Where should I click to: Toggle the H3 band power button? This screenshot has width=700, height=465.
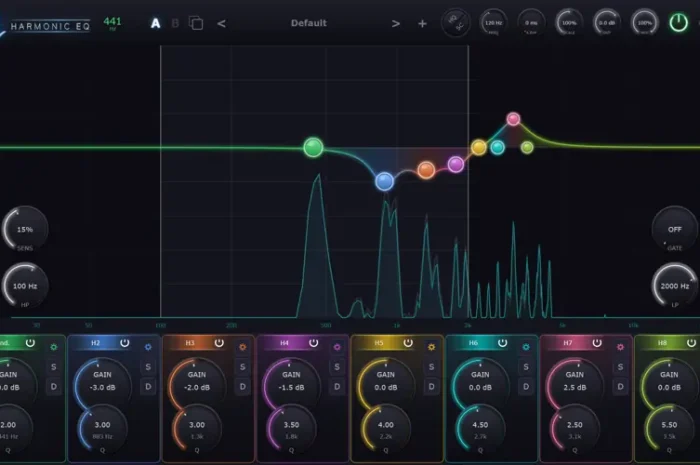219,343
